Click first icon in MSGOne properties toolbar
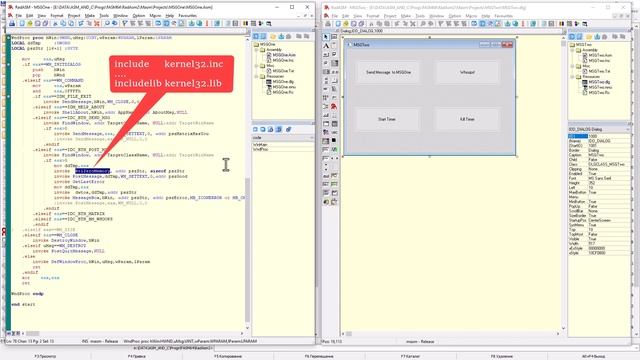The height and width of the screenshot is (360, 640). pos(256,129)
